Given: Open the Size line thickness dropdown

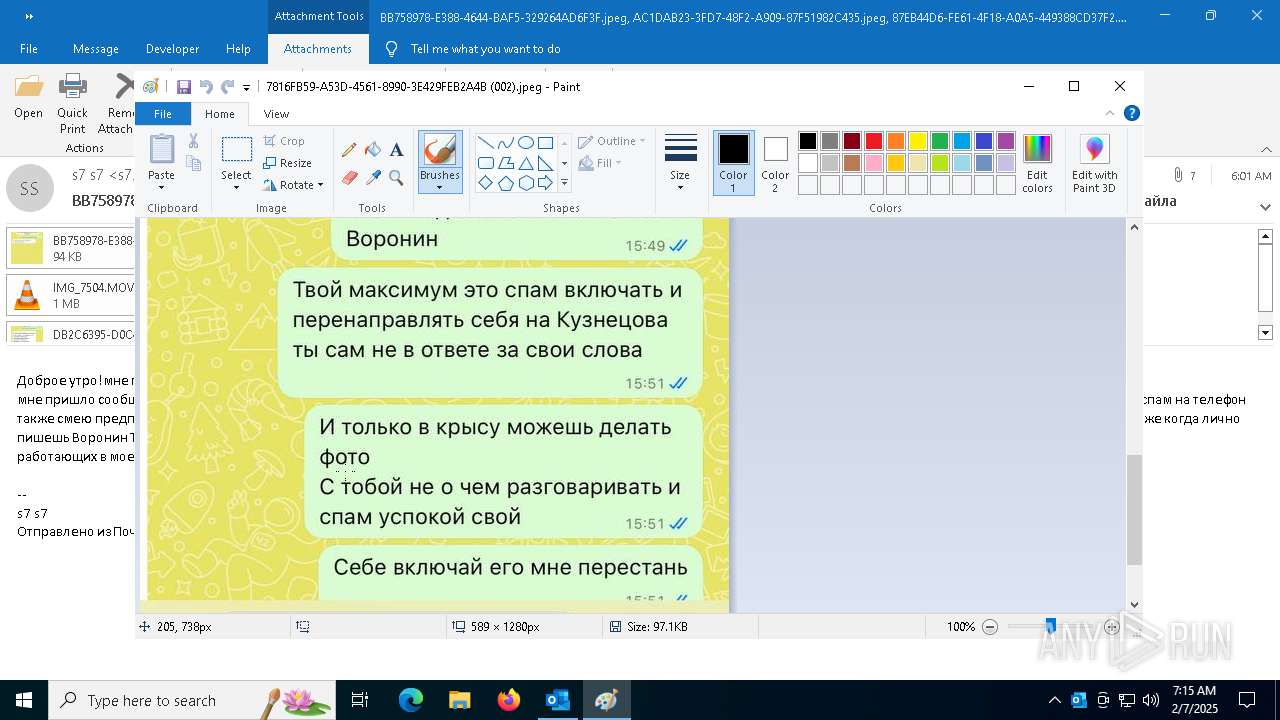Looking at the screenshot, I should point(680,162).
